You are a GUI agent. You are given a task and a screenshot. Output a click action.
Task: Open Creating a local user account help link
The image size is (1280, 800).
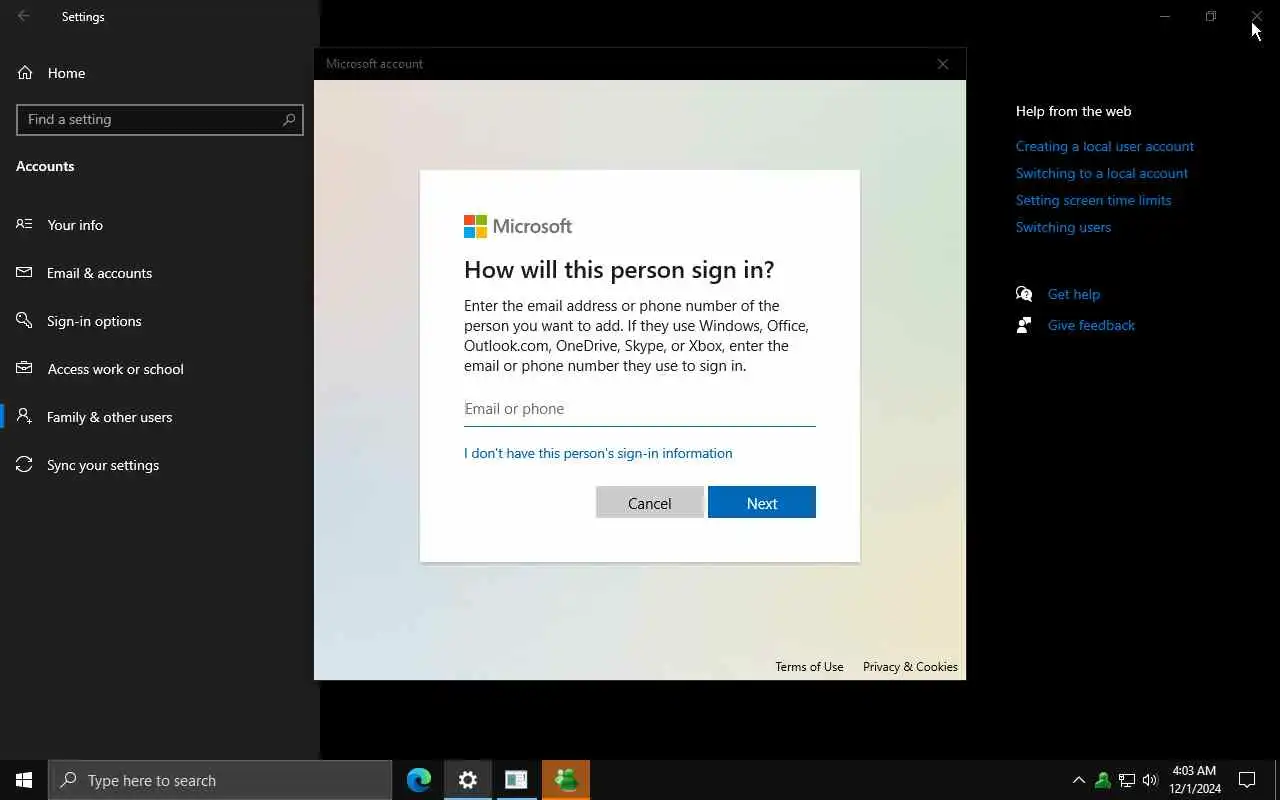1105,146
